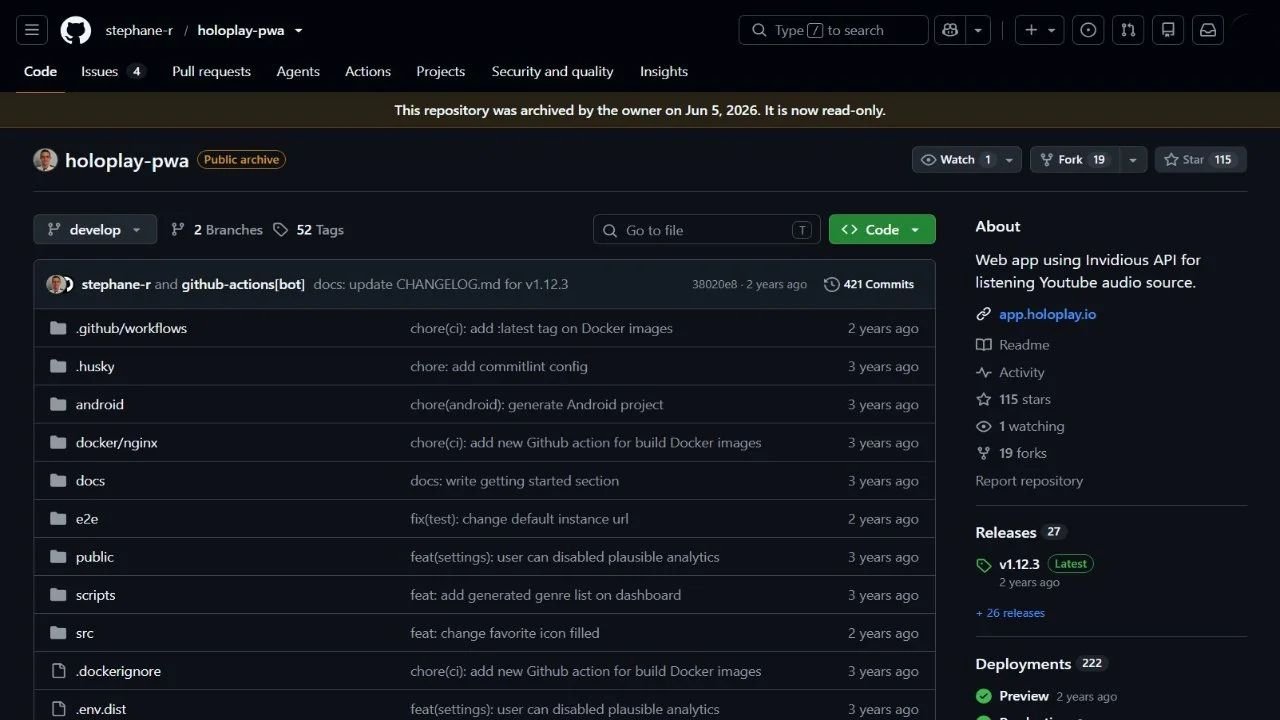1280x720 pixels.
Task: Fork the repository with the Fork button
Action: 1075,160
